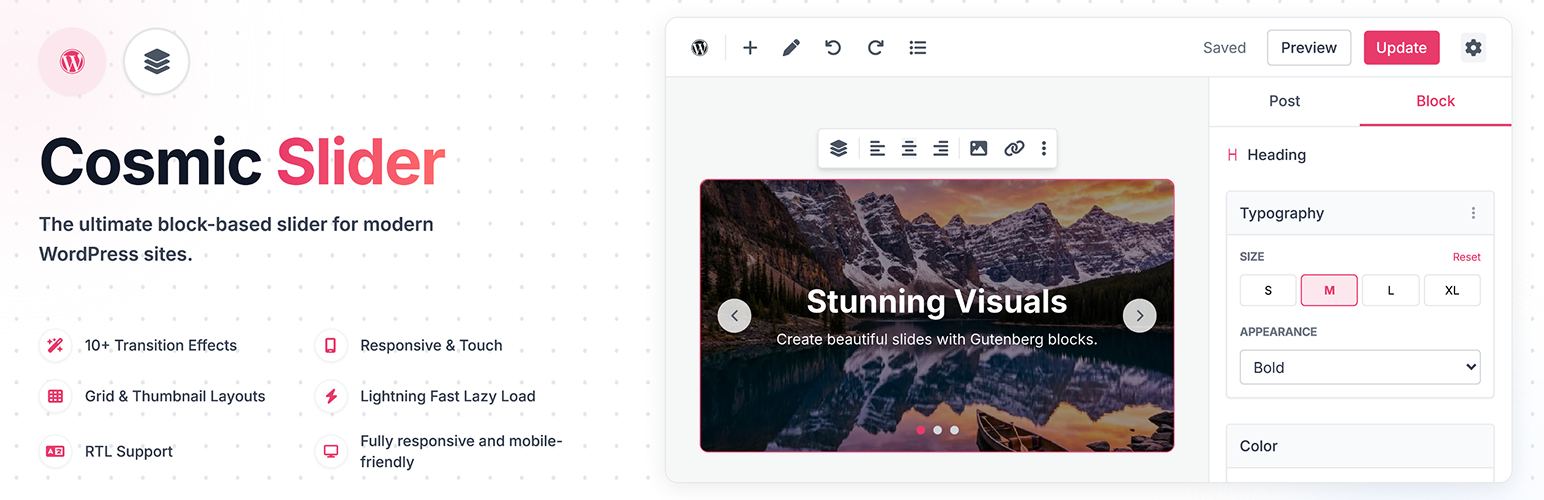Click the WordPress logo in editor toolbar
The width and height of the screenshot is (1544, 500).
pyautogui.click(x=700, y=48)
